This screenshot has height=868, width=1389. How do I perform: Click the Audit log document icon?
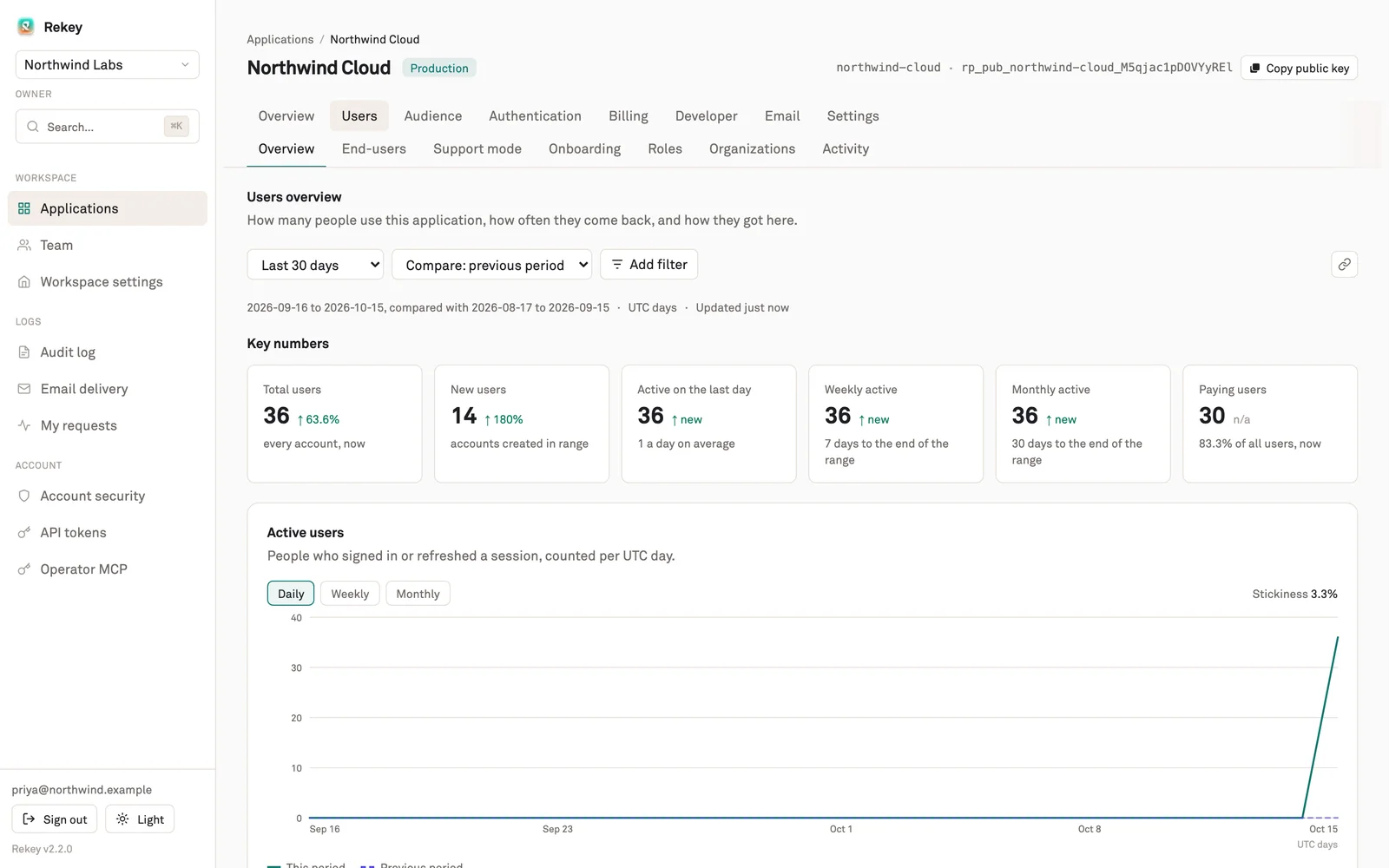(24, 352)
